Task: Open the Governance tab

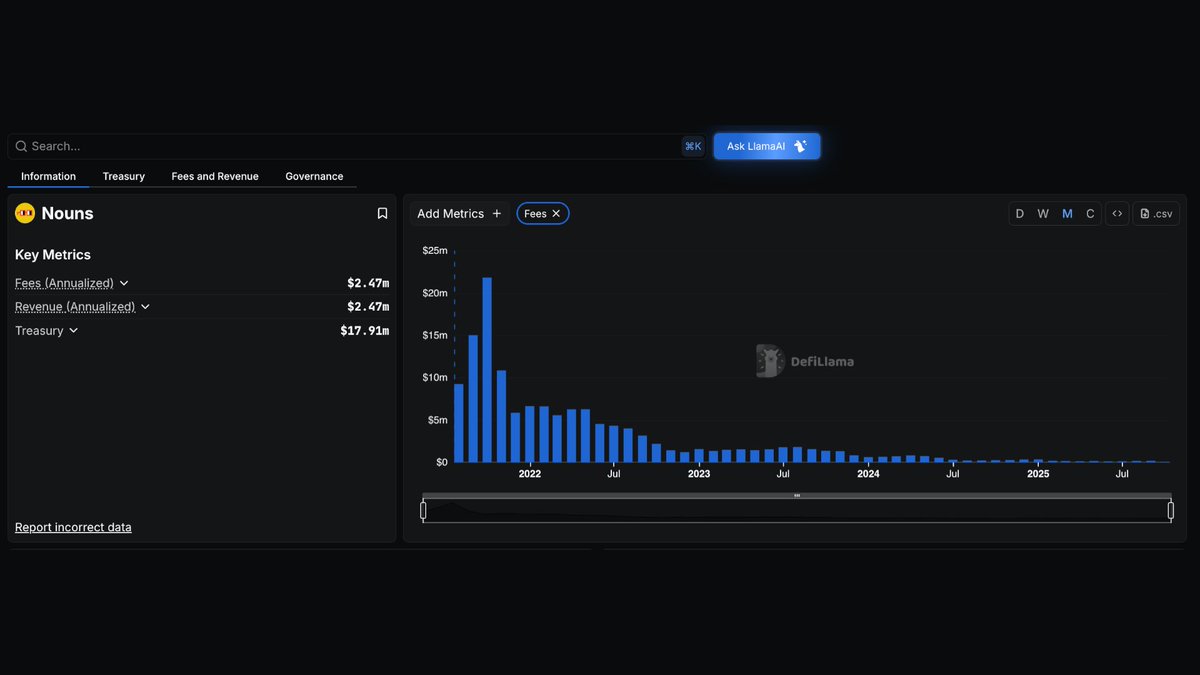Action: [314, 176]
